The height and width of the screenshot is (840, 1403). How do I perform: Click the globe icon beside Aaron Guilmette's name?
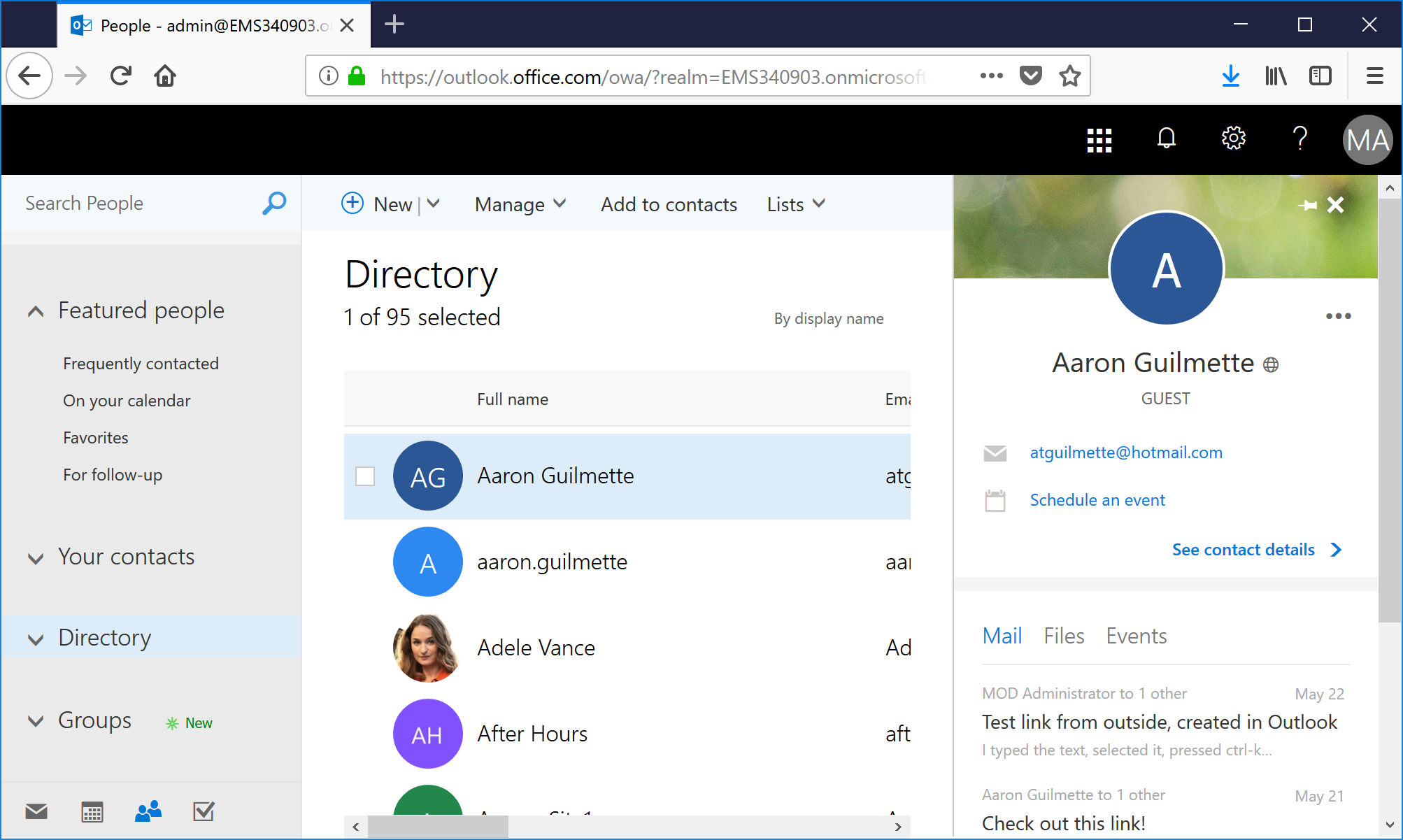click(1272, 364)
